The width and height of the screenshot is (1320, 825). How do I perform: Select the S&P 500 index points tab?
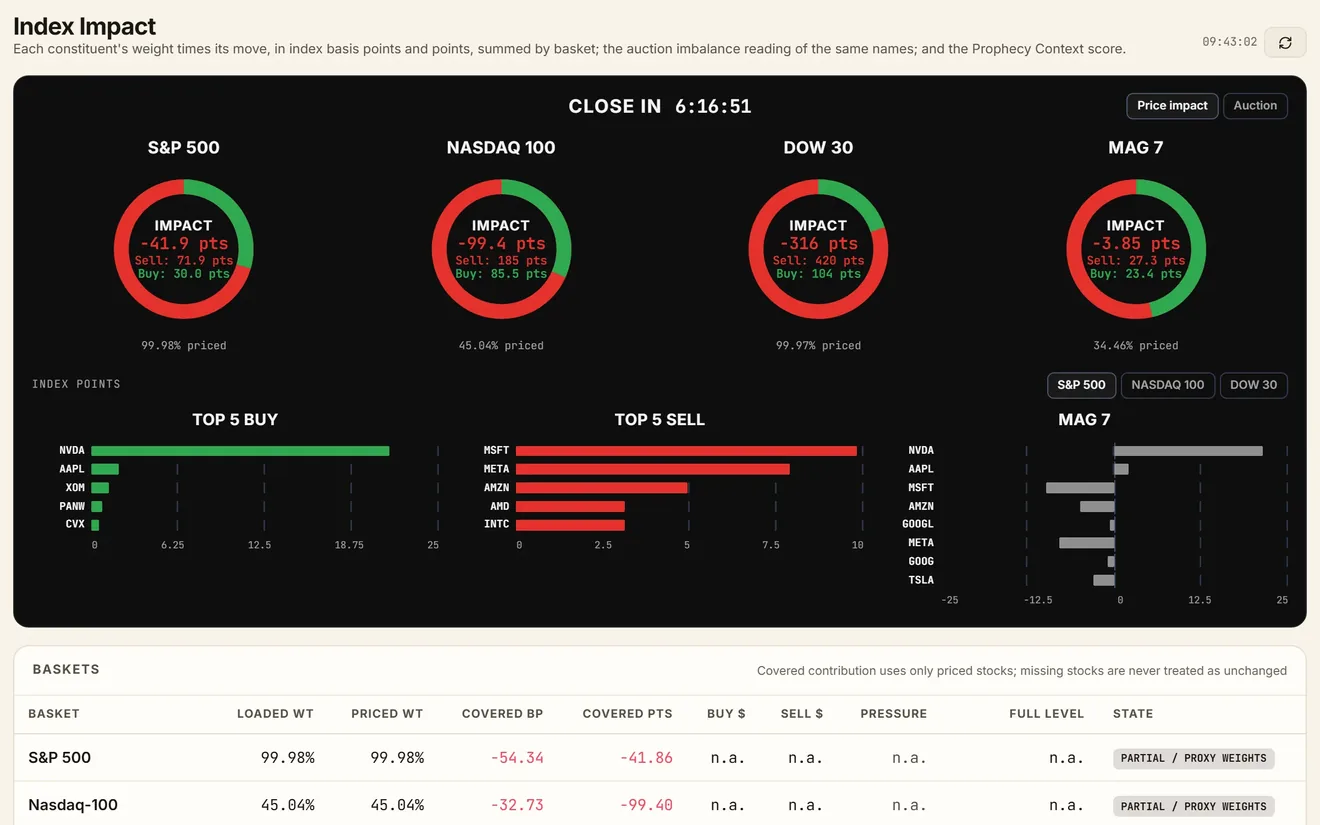click(x=1081, y=385)
